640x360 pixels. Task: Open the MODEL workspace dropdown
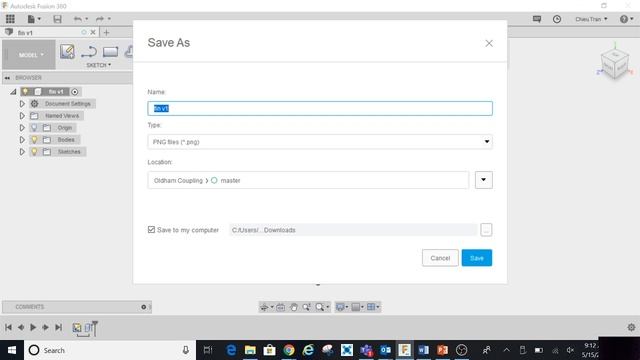29,55
